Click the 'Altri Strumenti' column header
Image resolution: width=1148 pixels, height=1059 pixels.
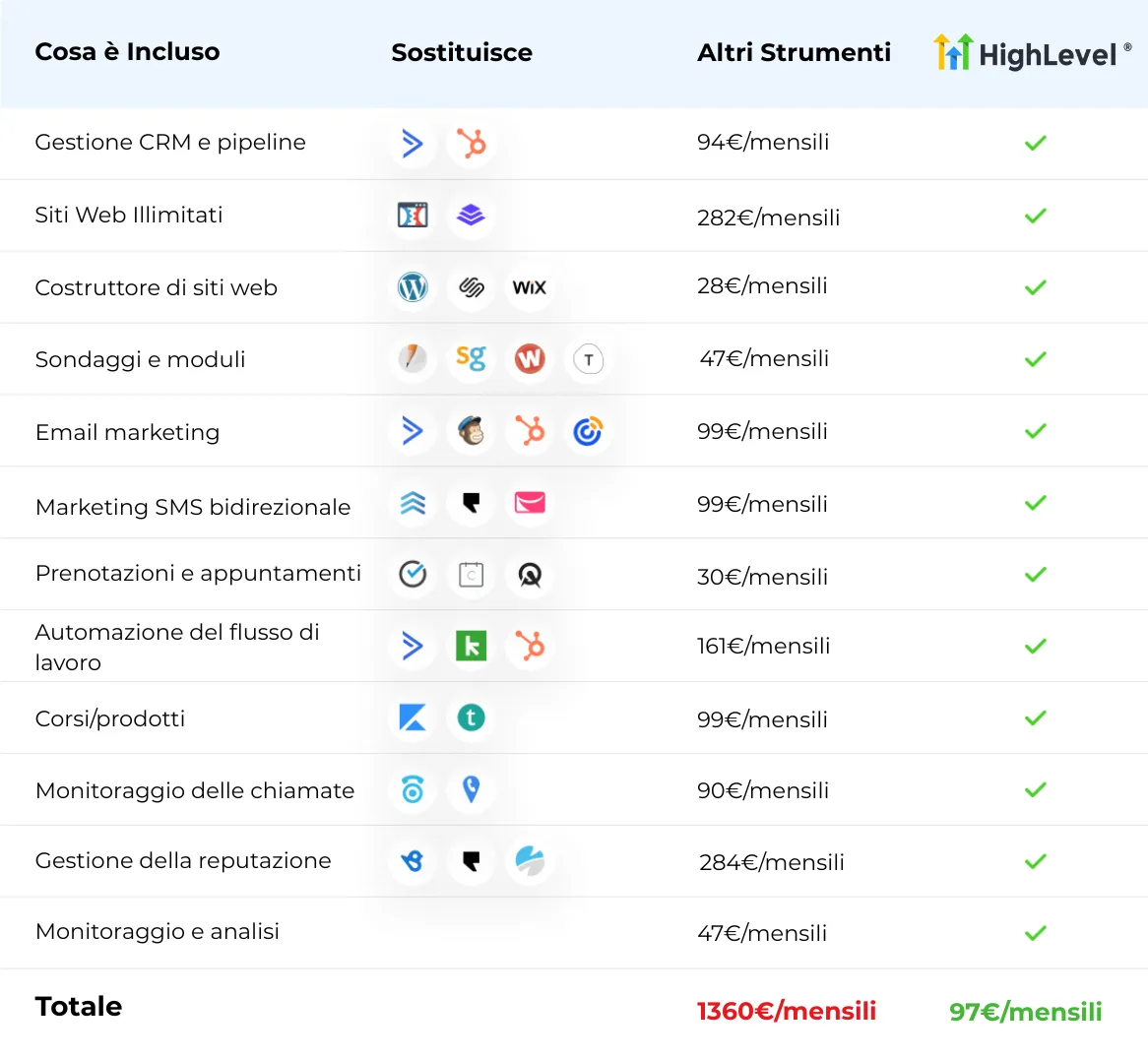(794, 53)
